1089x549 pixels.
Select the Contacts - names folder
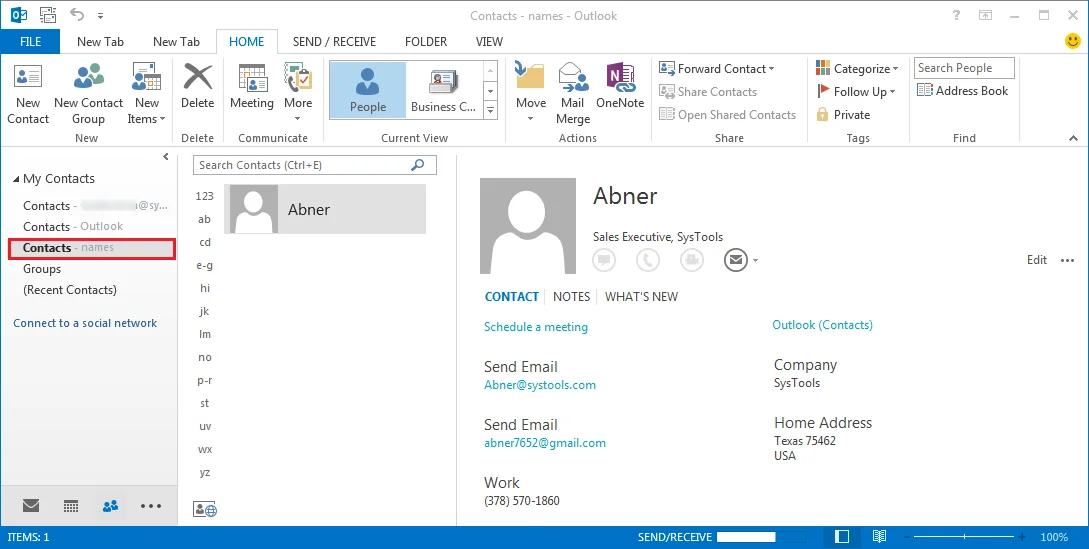pyautogui.click(x=92, y=248)
